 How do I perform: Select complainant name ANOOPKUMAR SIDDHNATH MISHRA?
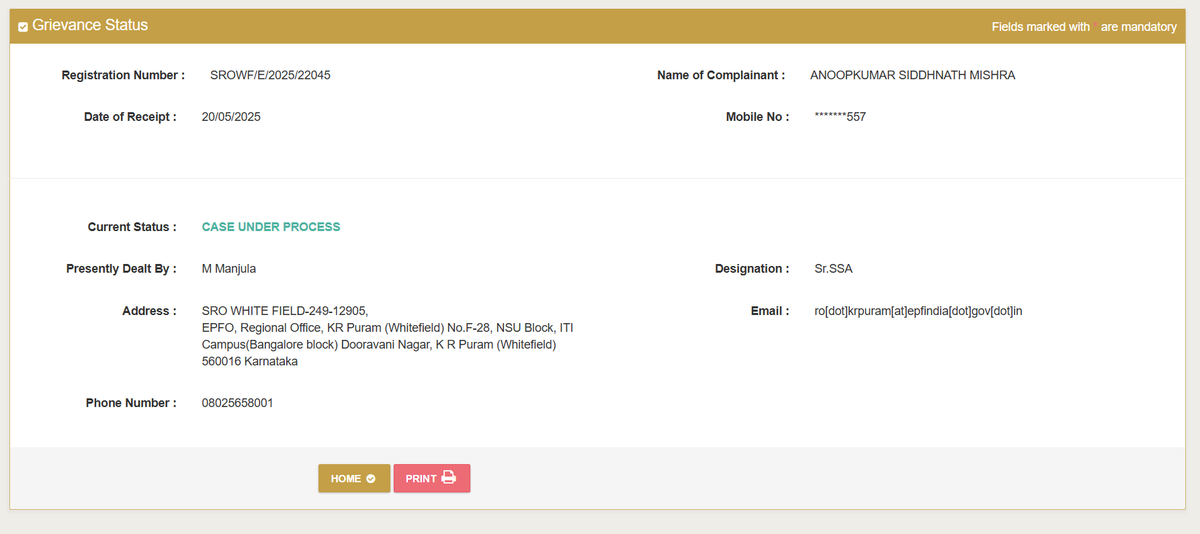(x=912, y=75)
